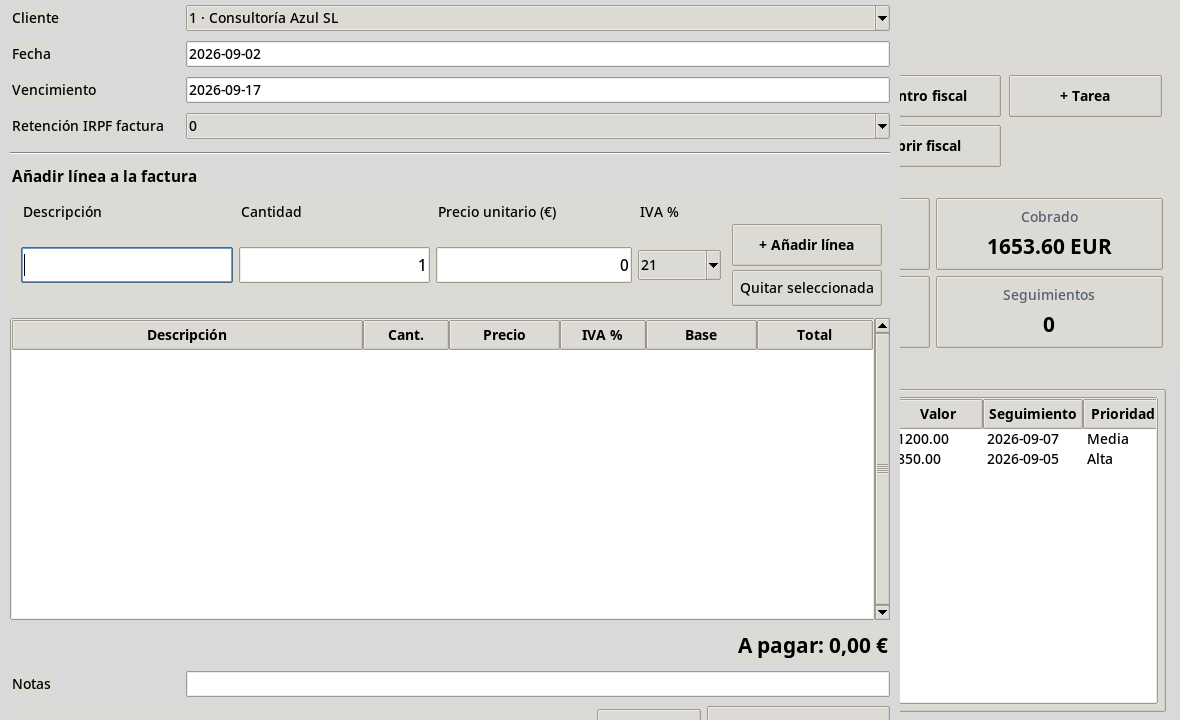Click the Prioridad column header in the background table
The image size is (1180, 720).
click(1122, 414)
